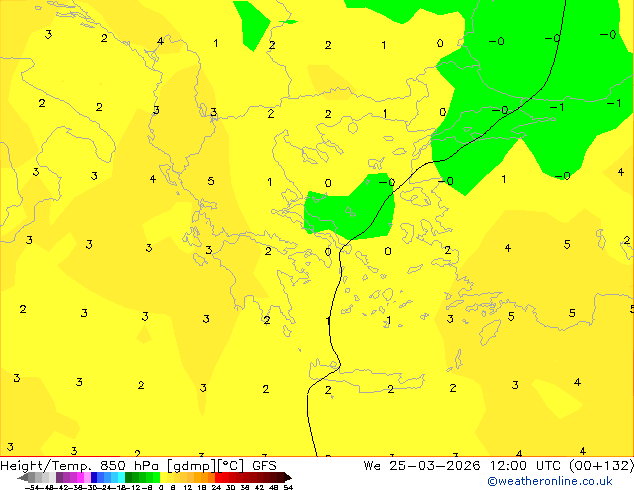The width and height of the screenshot is (634, 490).
Task: Click the grey left arrow of the legend
Action: click(x=23, y=478)
